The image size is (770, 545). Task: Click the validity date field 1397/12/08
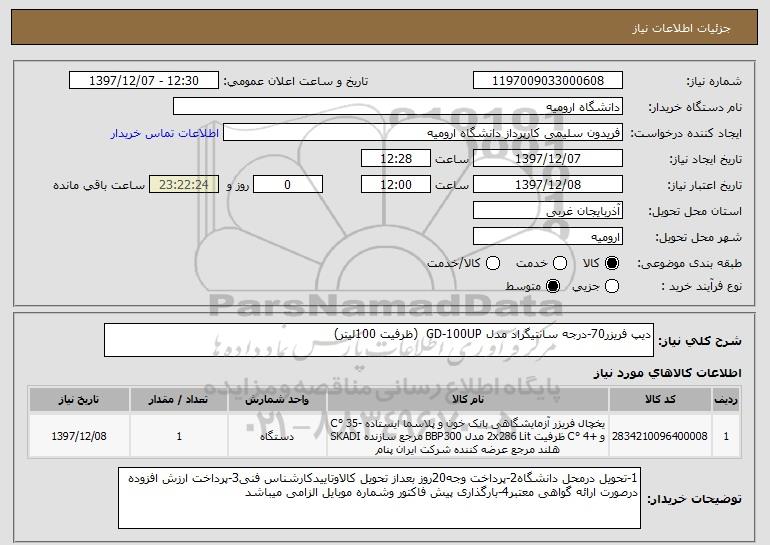pos(548,185)
